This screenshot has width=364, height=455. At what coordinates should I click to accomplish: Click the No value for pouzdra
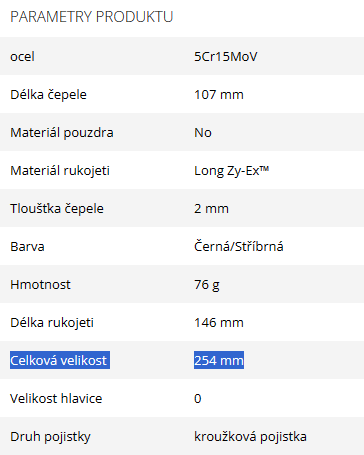click(x=203, y=133)
